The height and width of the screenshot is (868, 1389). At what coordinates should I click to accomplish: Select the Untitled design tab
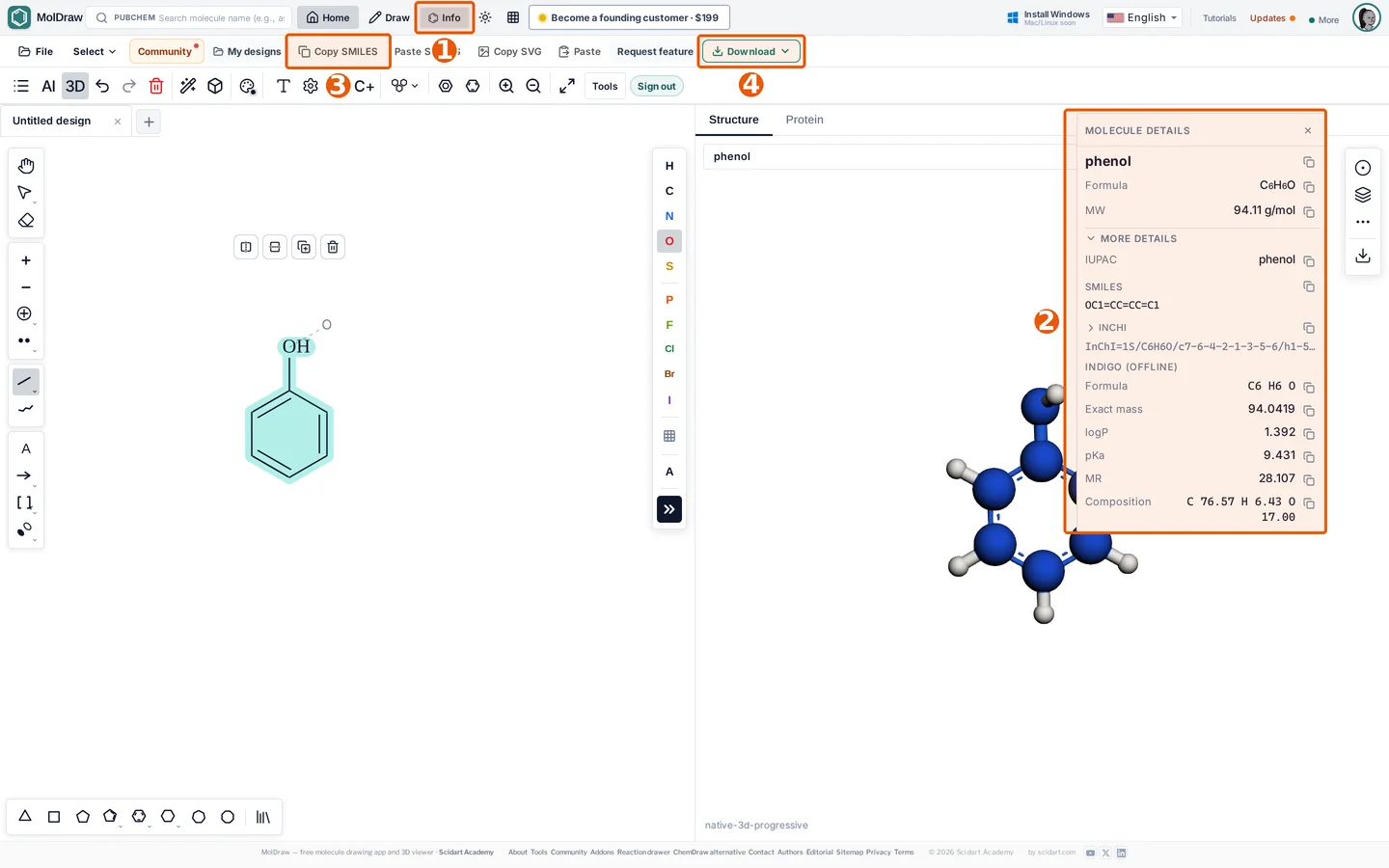point(52,121)
